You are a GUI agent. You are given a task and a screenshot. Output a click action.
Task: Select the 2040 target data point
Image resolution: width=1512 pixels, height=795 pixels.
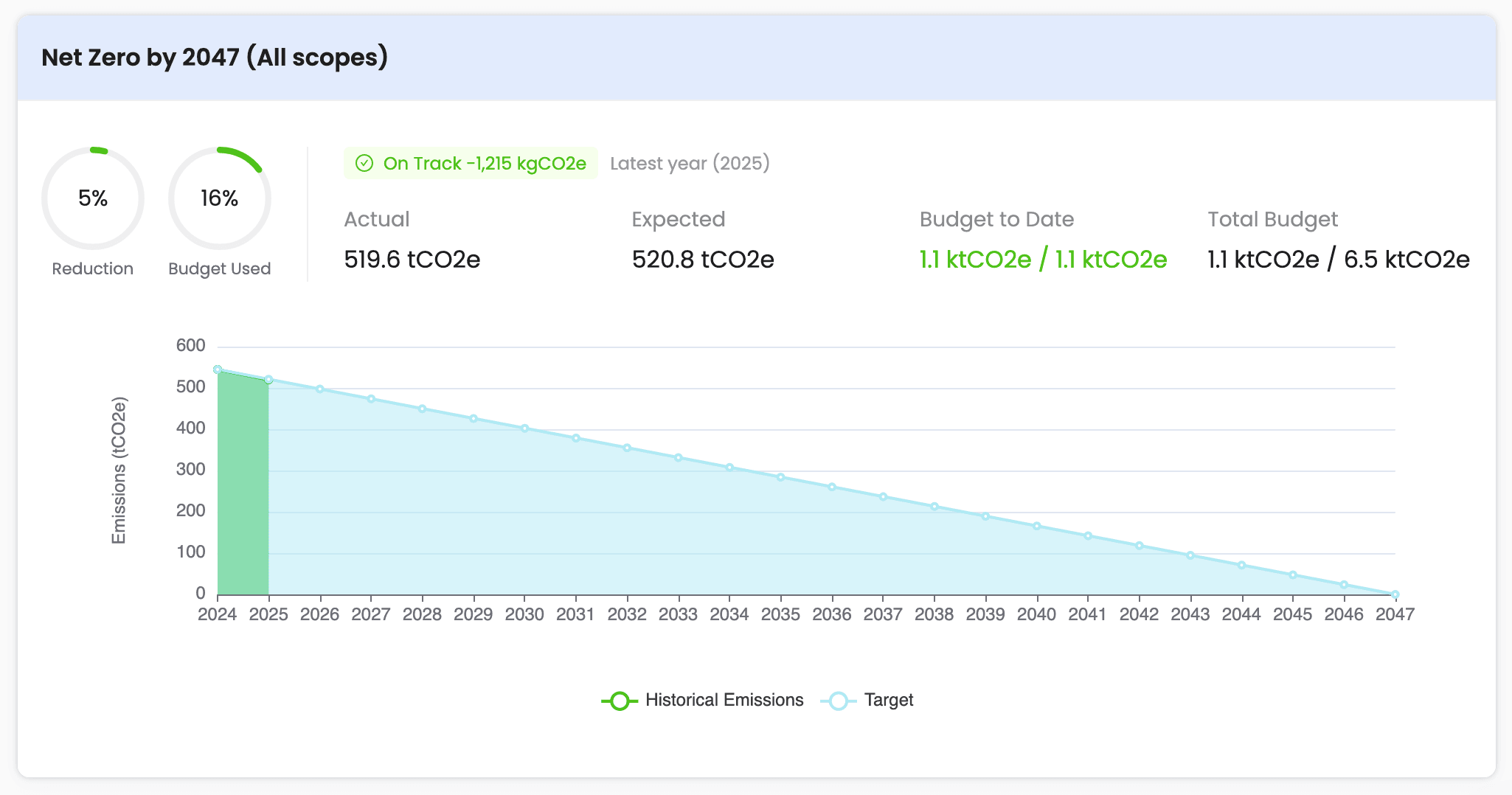1036,526
